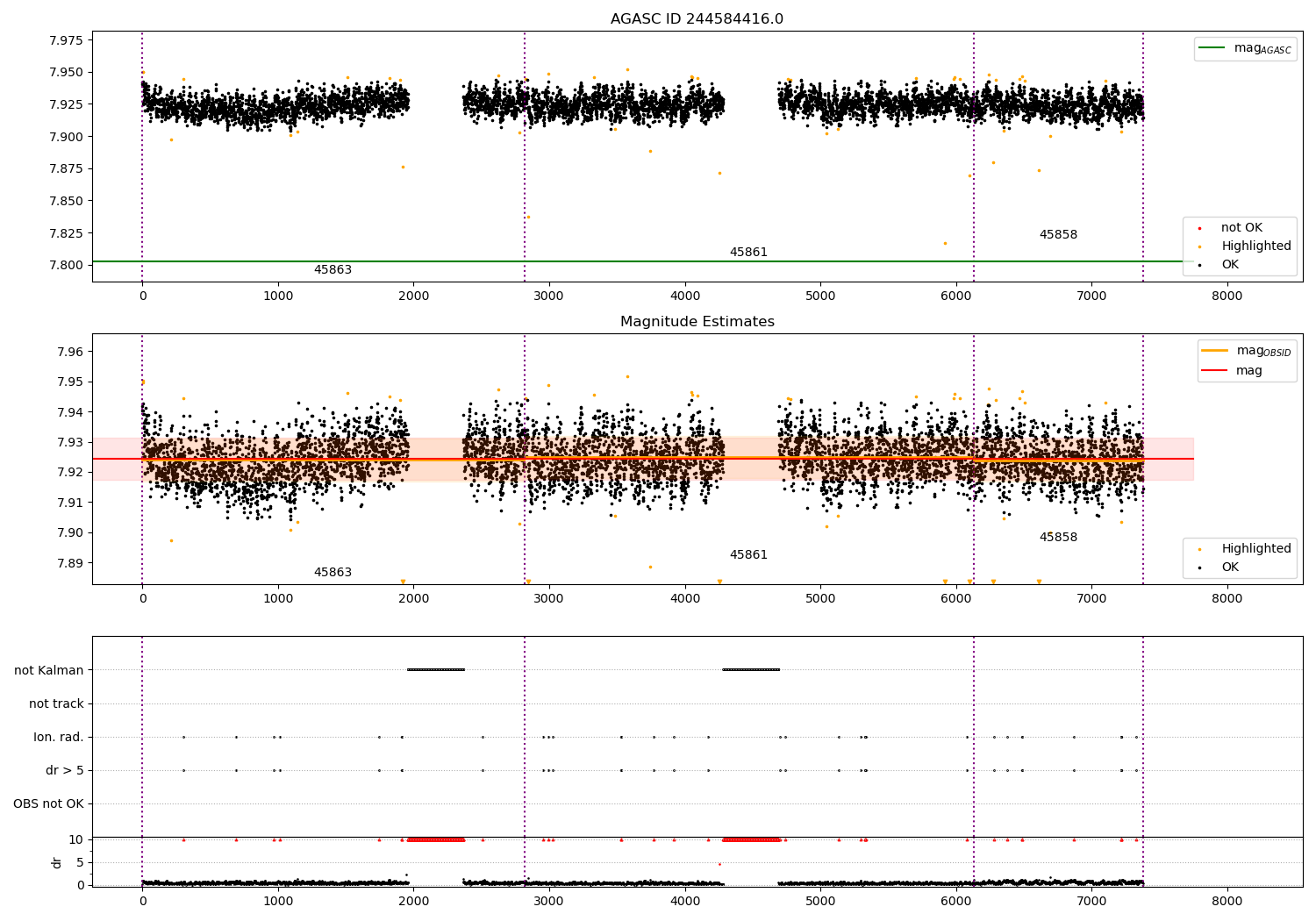Click the 'OBS not OK' row label
The width and height of the screenshot is (1316, 921).
pos(49,804)
